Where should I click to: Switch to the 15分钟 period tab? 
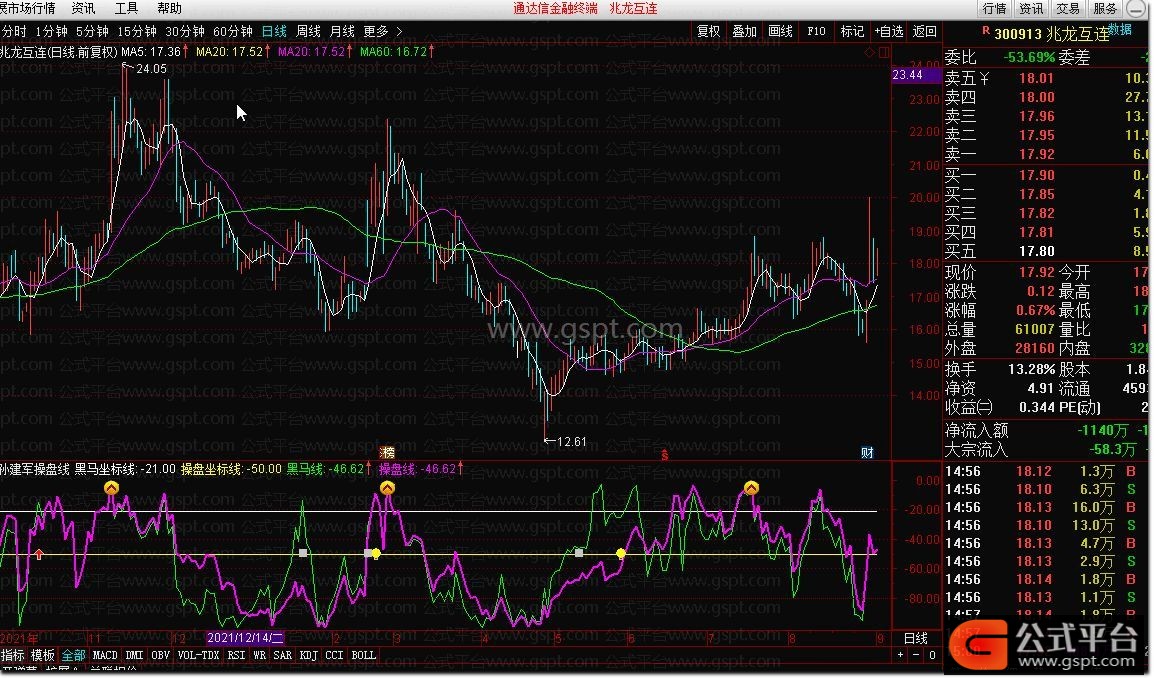(x=137, y=31)
